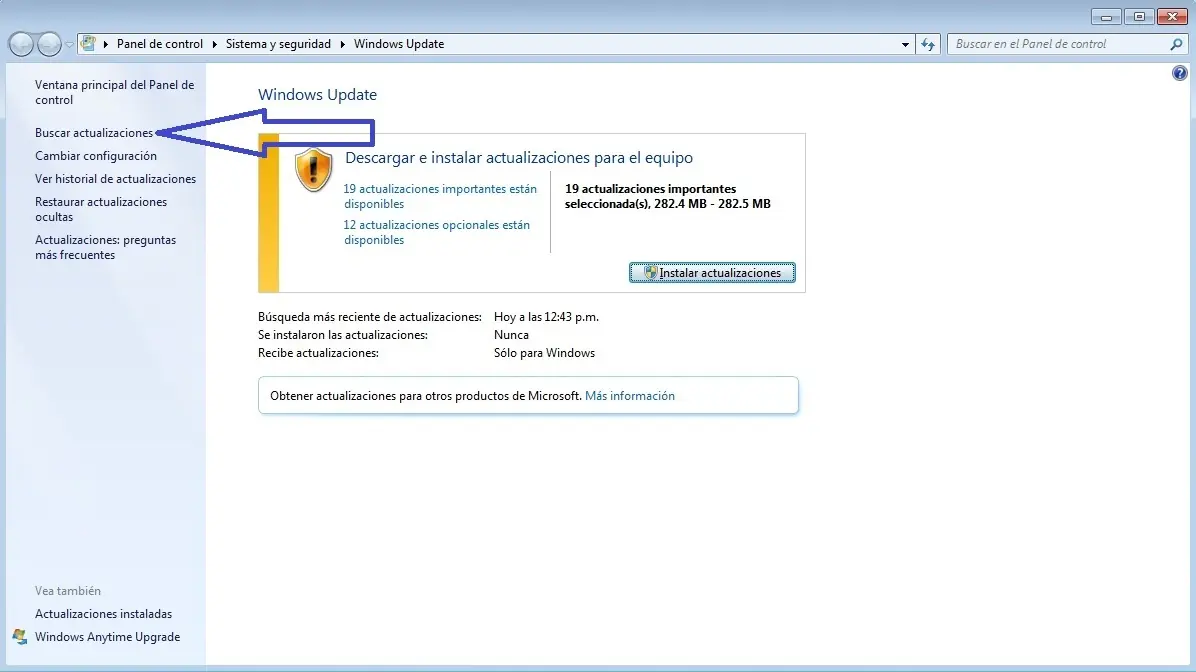Expand the address bar history dropdown

905,44
